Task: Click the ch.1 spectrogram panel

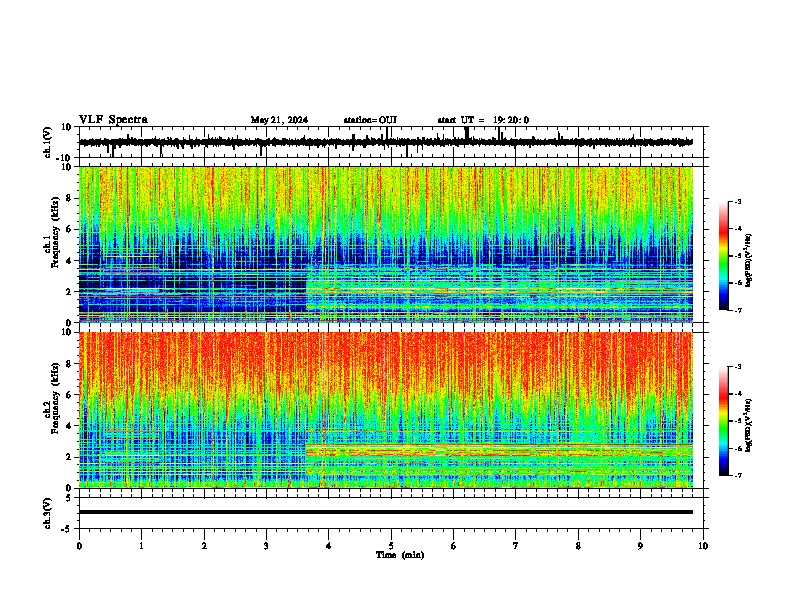Action: tap(386, 244)
